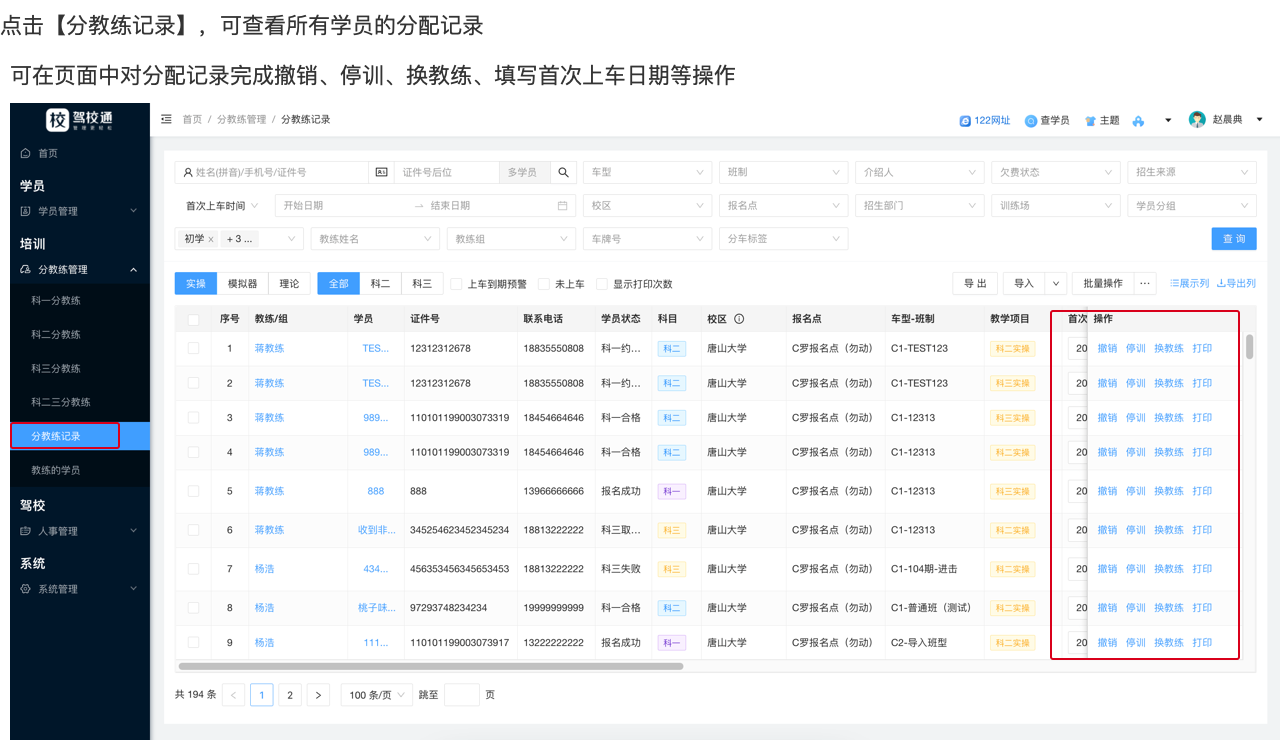Go to next page arrow in pagination
Viewport: 1280px width, 740px height.
318,695
